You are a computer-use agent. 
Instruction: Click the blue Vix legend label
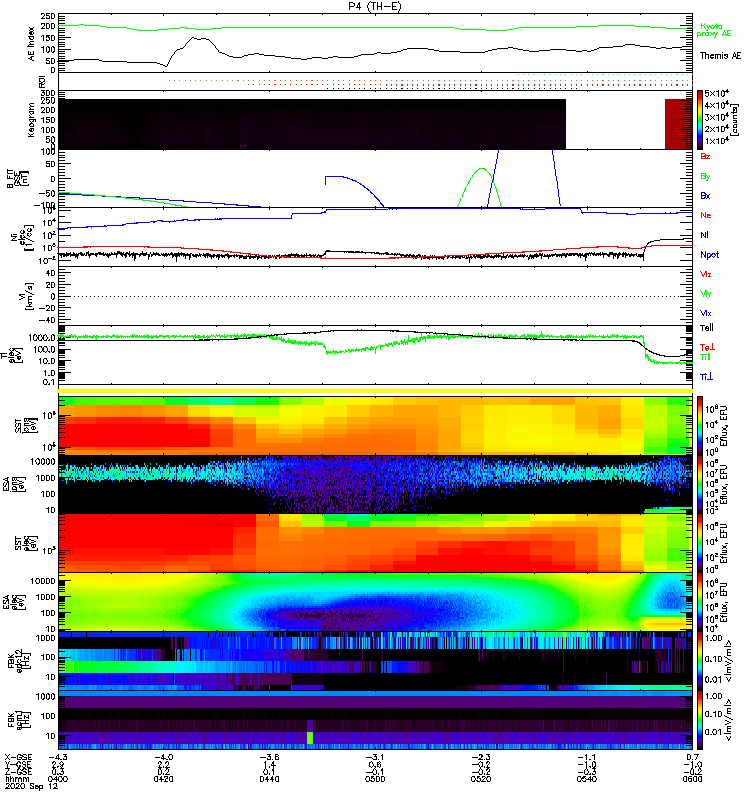click(705, 313)
